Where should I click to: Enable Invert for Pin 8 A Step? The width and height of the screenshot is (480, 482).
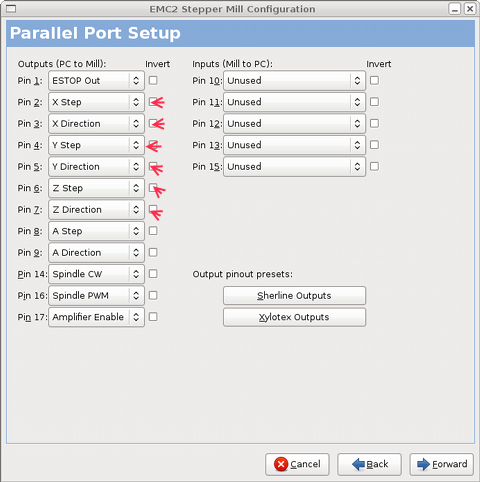coord(153,231)
